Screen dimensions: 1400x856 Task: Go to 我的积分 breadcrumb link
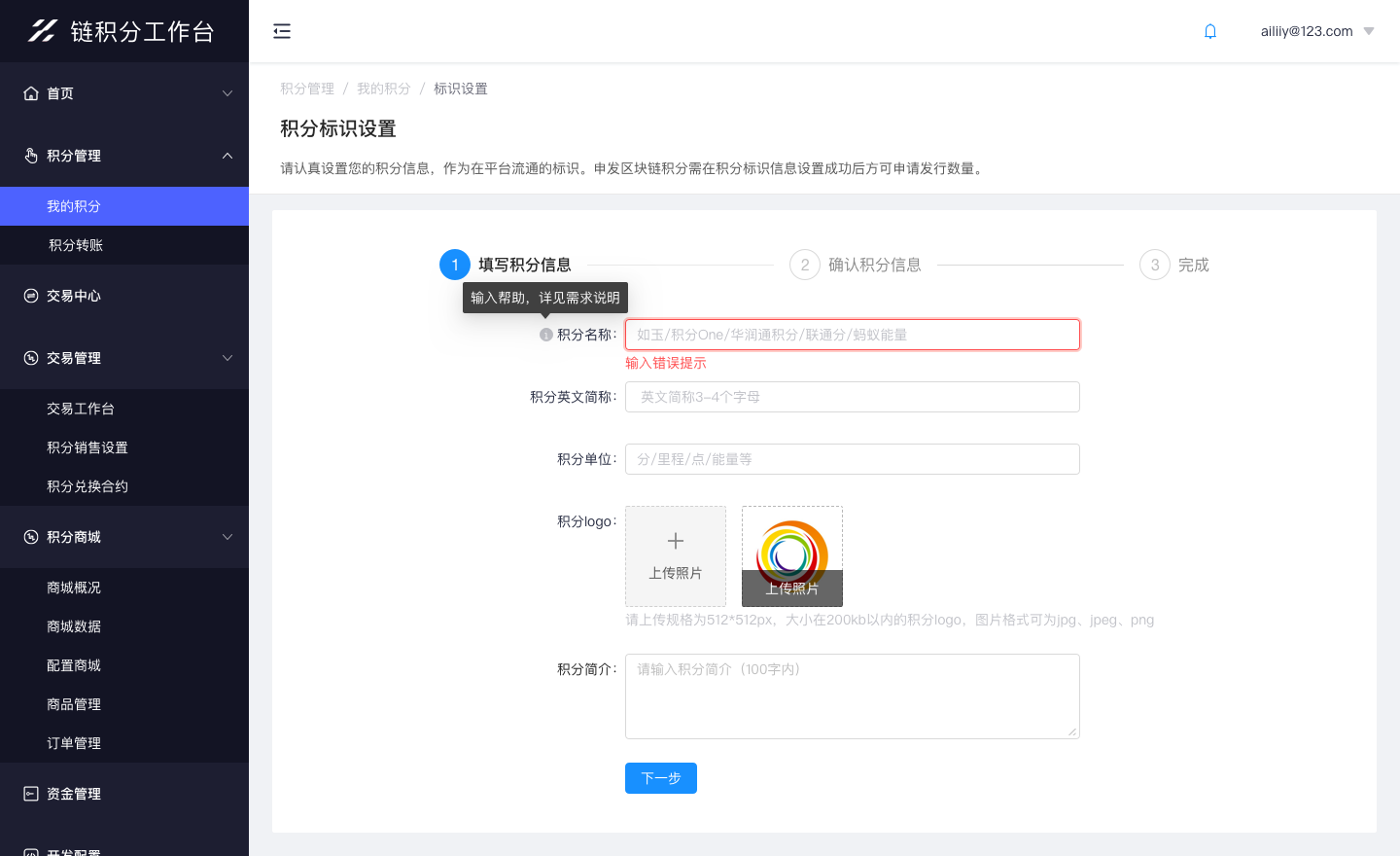383,89
